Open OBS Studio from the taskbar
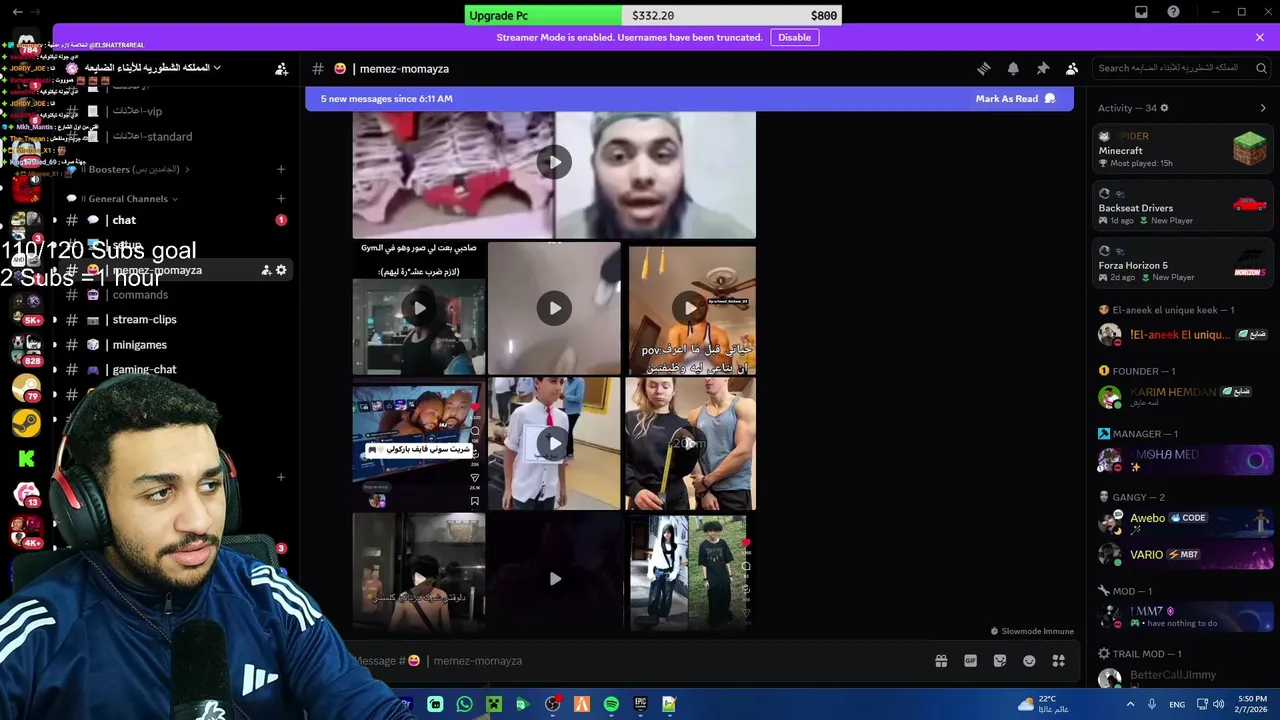 coord(552,704)
